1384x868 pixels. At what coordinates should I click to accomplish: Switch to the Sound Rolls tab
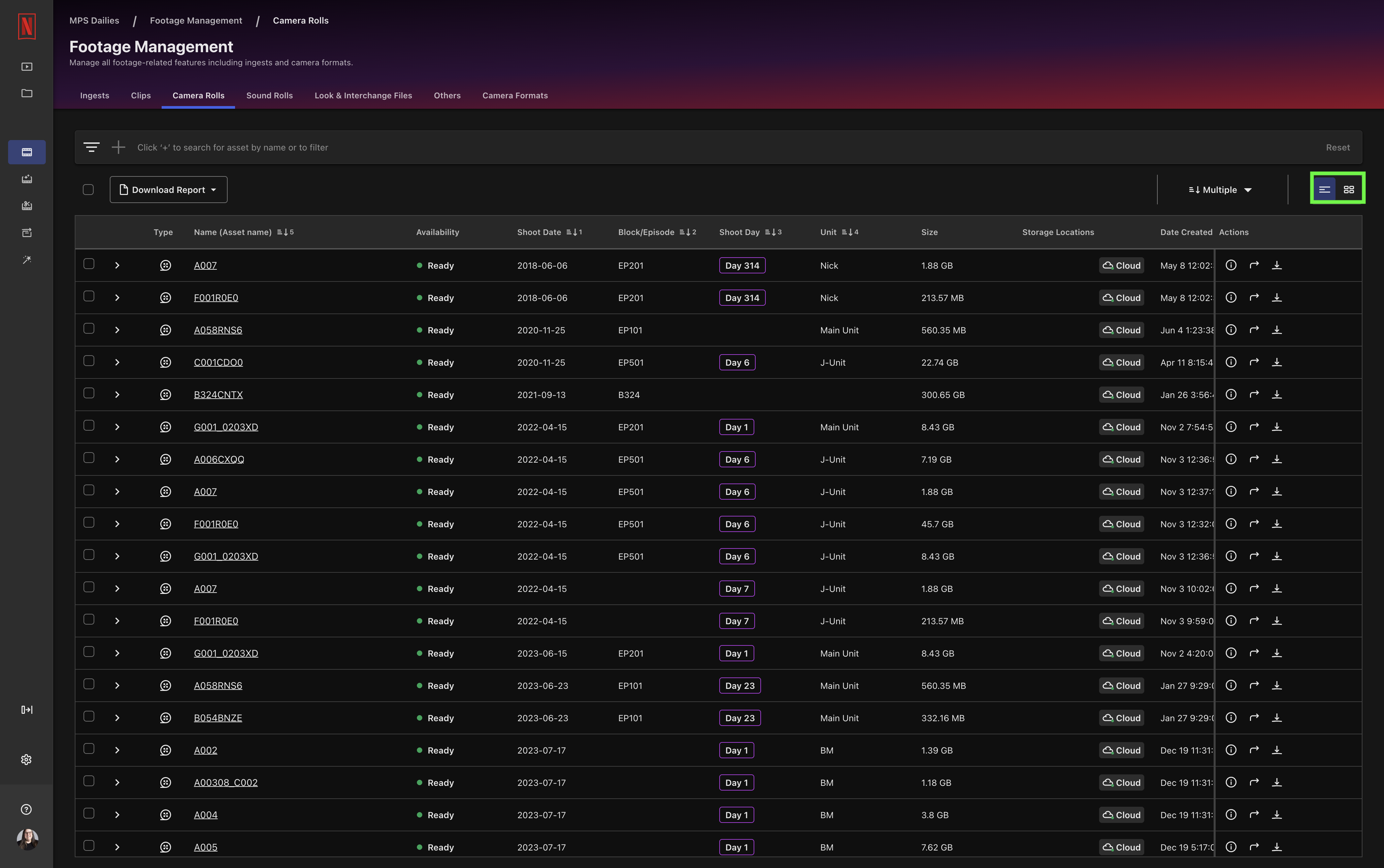click(269, 95)
